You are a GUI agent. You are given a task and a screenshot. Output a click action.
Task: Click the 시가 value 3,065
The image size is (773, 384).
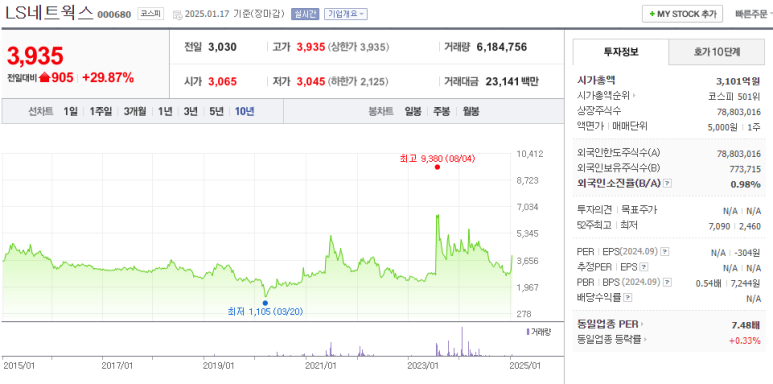pyautogui.click(x=222, y=81)
